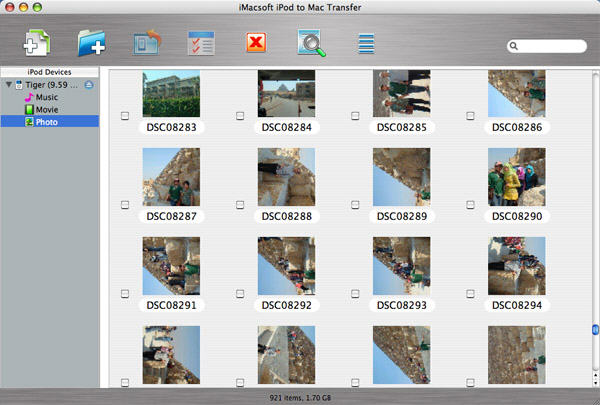Switch to list view icon

click(366, 43)
